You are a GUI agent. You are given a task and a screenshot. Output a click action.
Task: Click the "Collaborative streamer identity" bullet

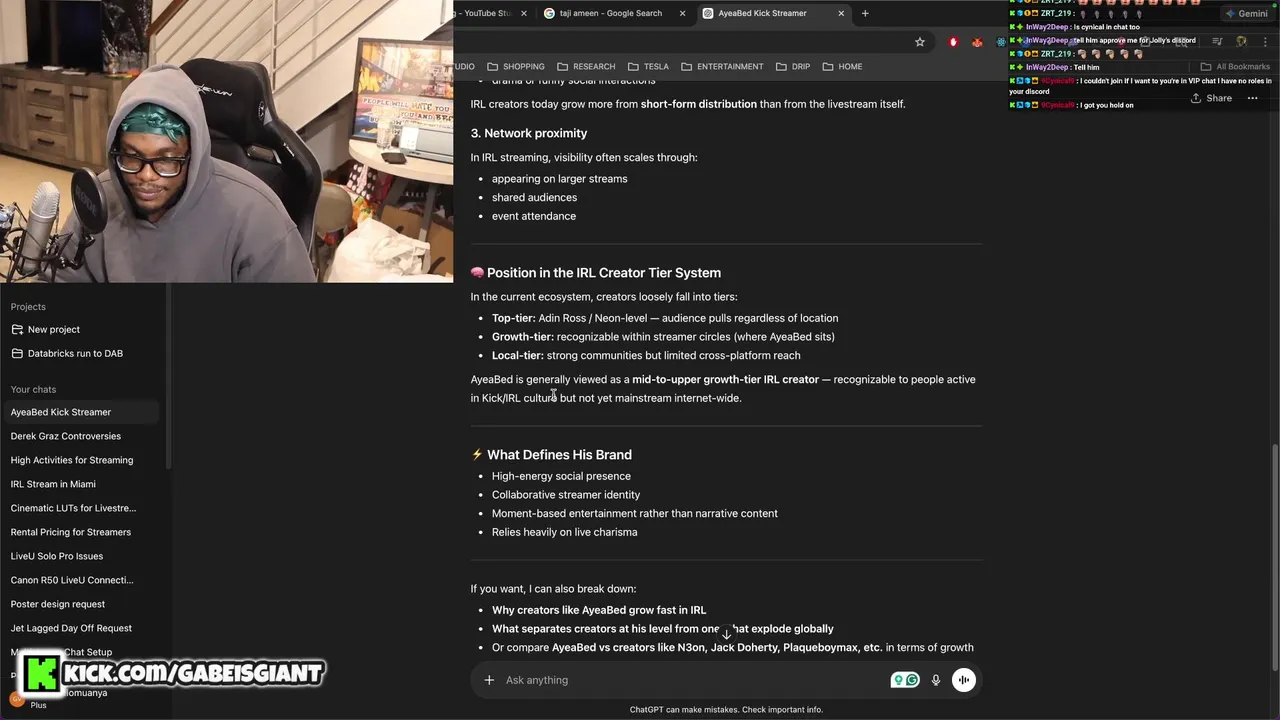point(566,495)
